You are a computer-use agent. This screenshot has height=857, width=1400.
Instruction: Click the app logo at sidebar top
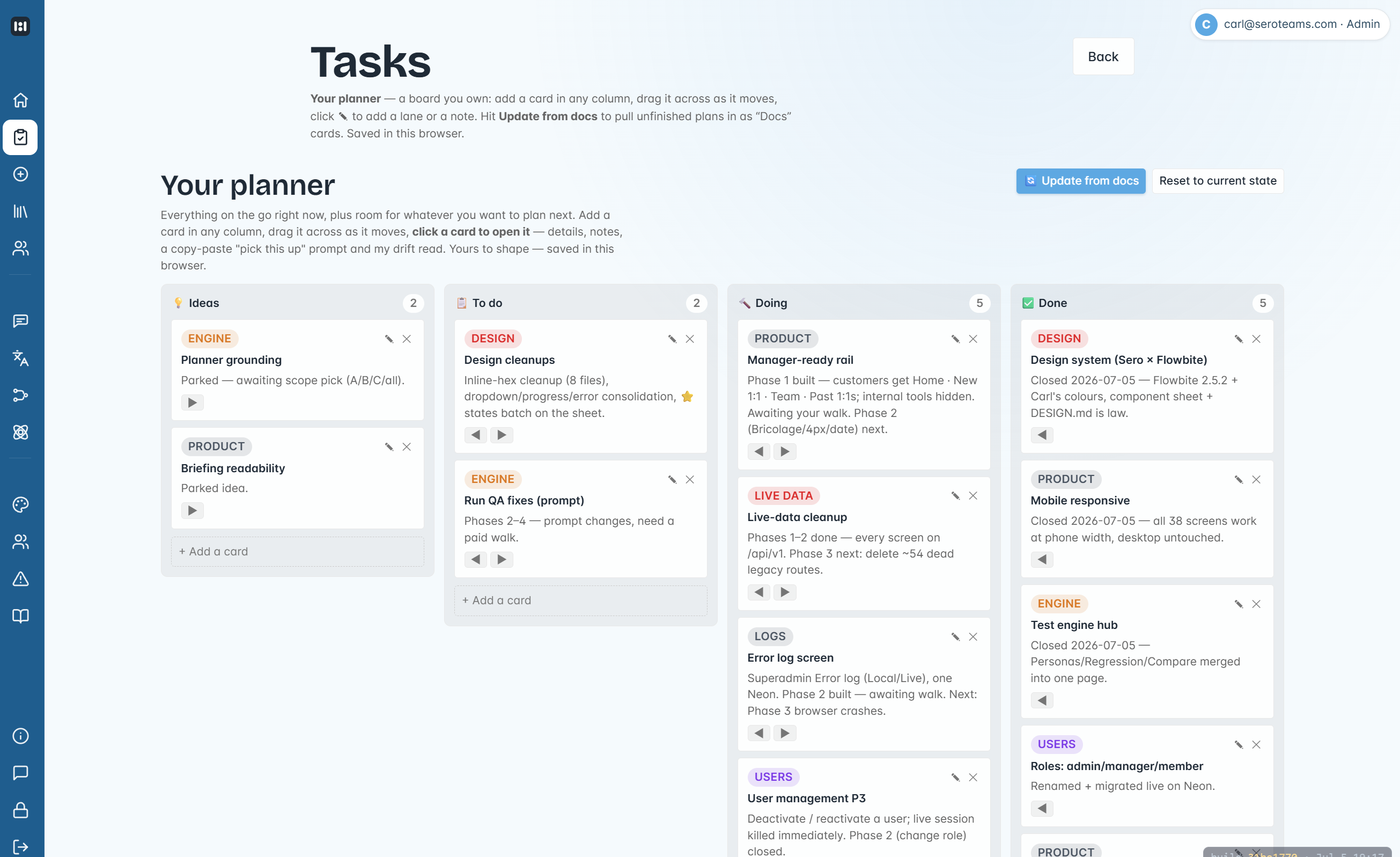20,26
